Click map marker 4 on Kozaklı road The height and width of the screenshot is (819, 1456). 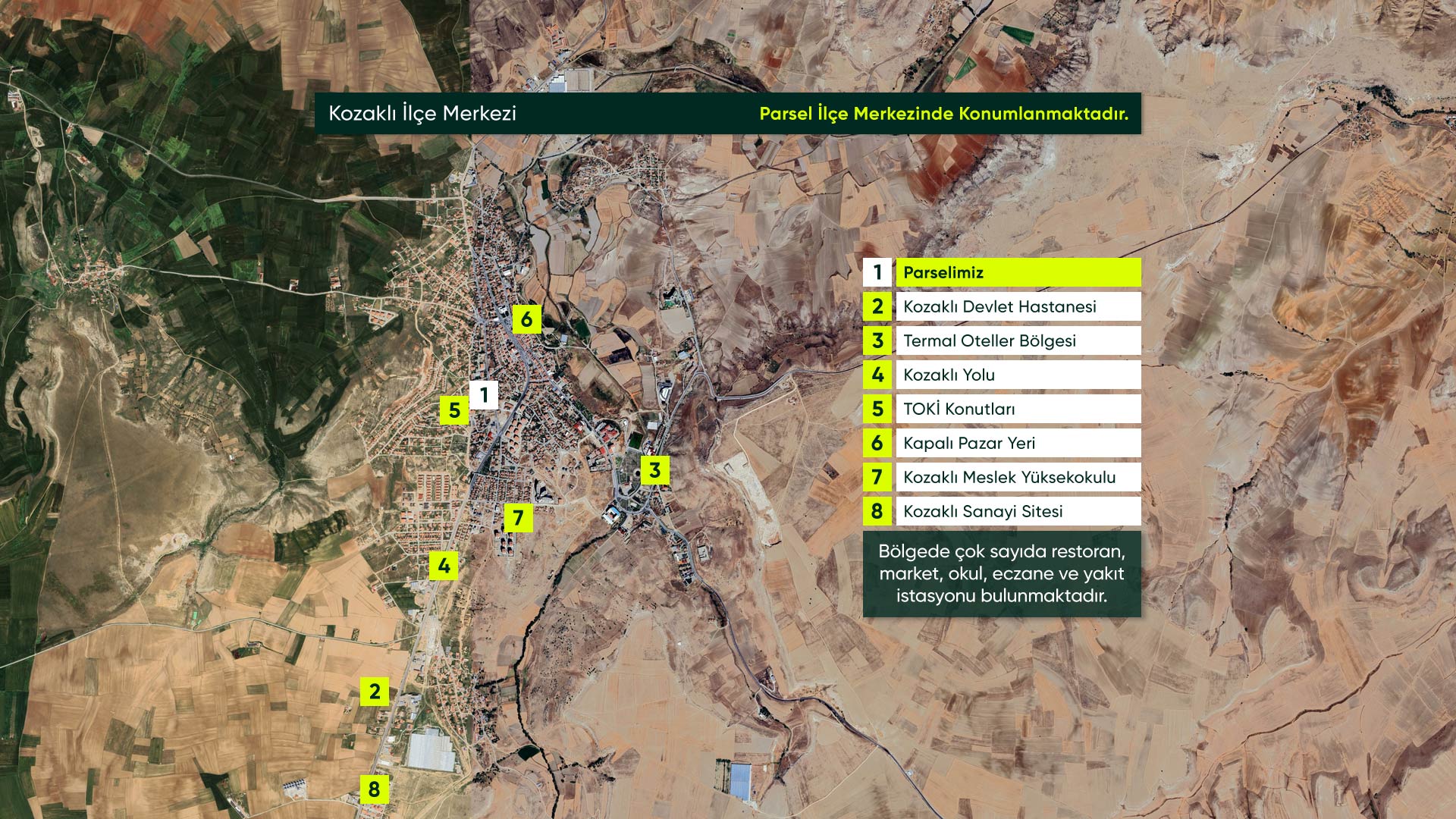444,566
